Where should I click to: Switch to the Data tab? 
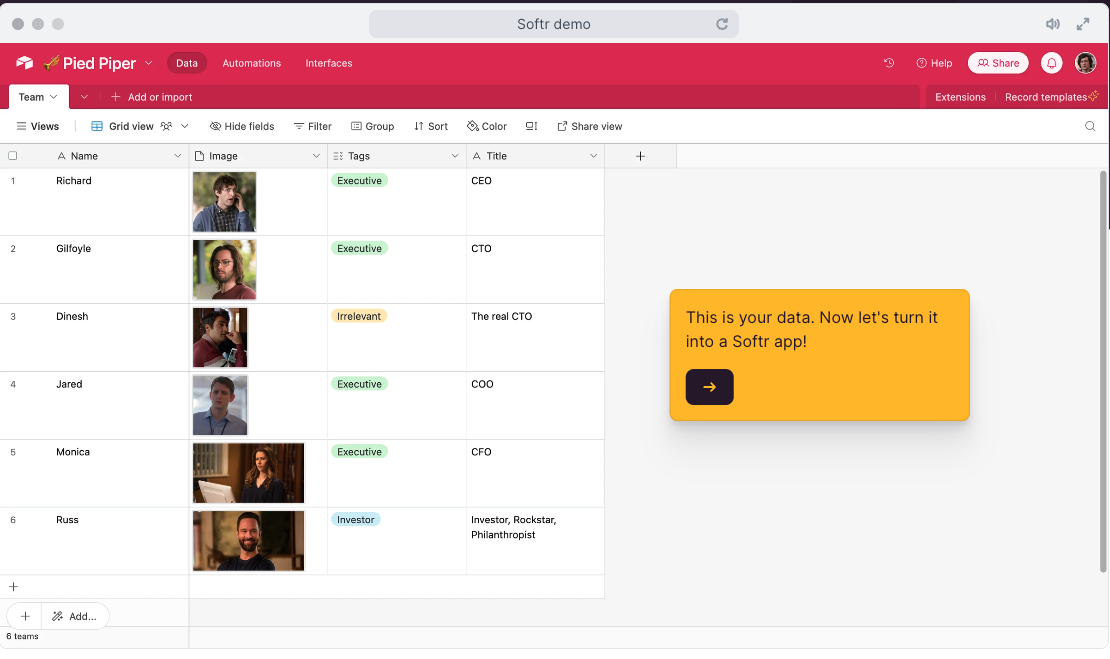[x=187, y=63]
